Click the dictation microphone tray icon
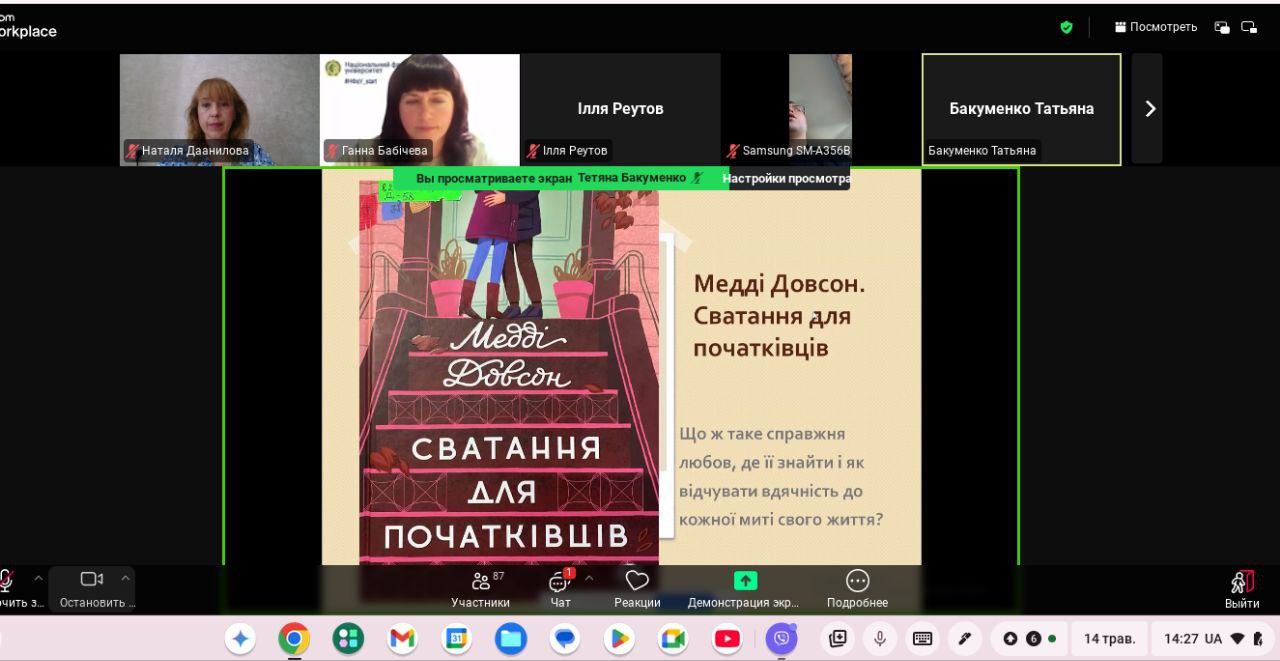Viewport: 1280px width, 661px height. (880, 638)
